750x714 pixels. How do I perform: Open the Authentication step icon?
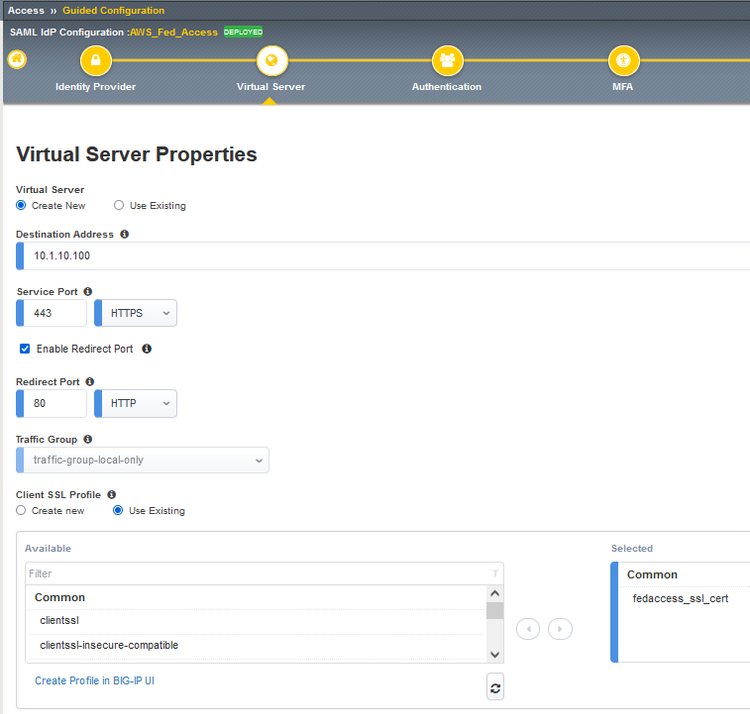click(x=447, y=61)
